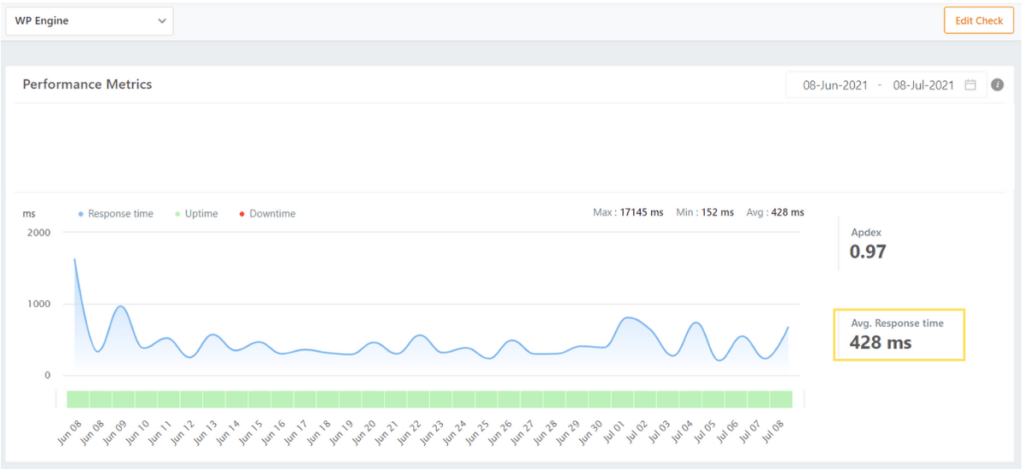
Task: Click the first Jun 08 response peak
Action: click(x=75, y=260)
